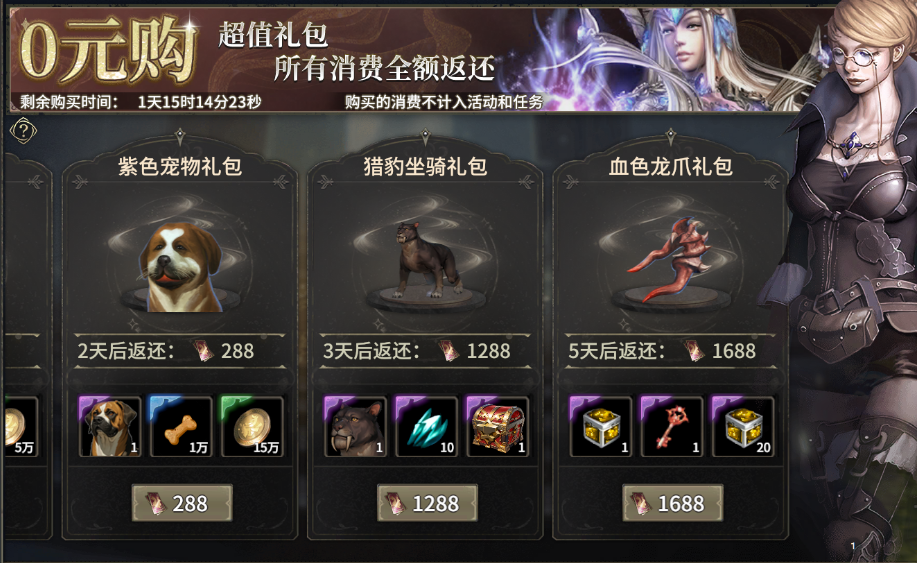The width and height of the screenshot is (917, 563).
Task: Click the red dragon claw weapon preview
Action: point(670,260)
